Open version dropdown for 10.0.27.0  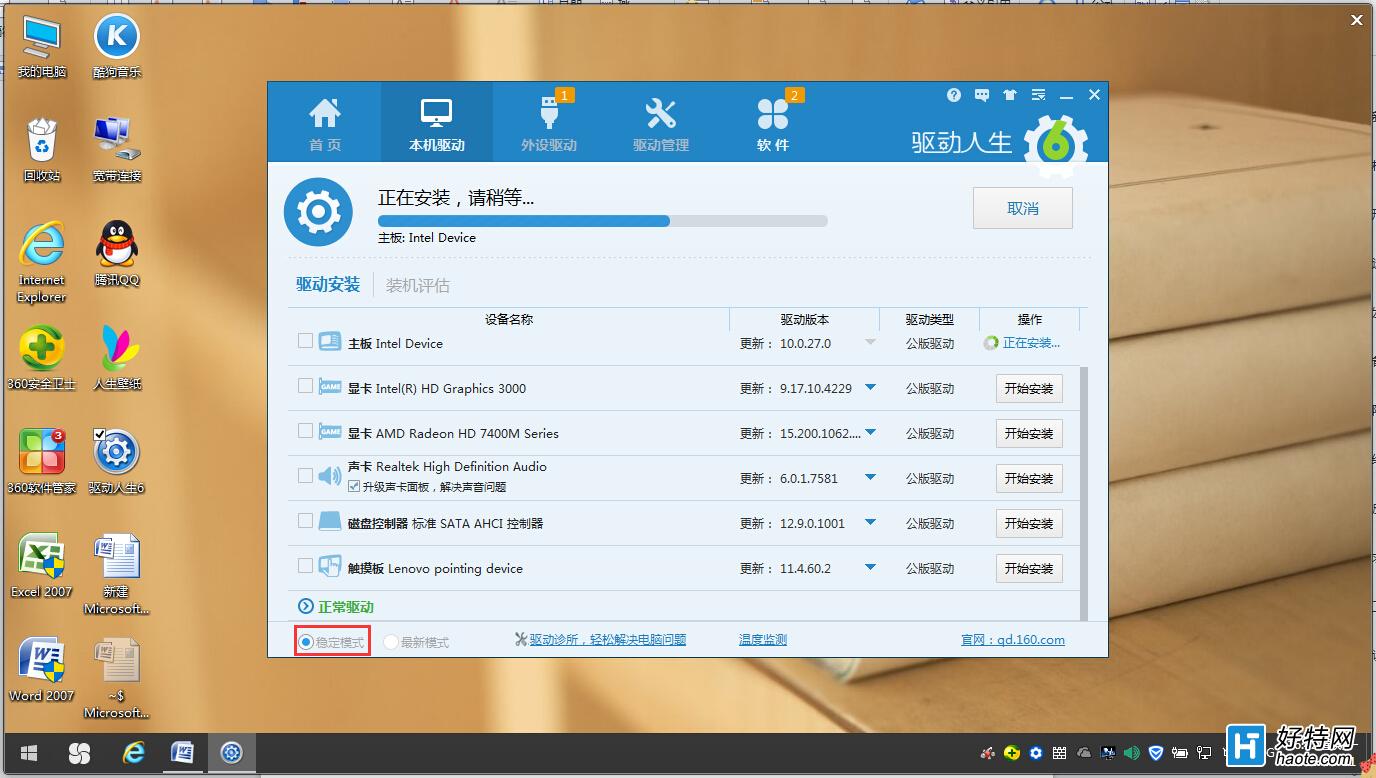(870, 343)
